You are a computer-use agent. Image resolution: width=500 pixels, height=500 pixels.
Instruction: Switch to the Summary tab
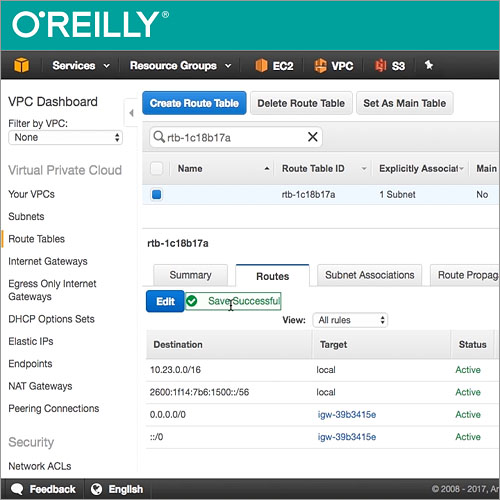tap(190, 275)
